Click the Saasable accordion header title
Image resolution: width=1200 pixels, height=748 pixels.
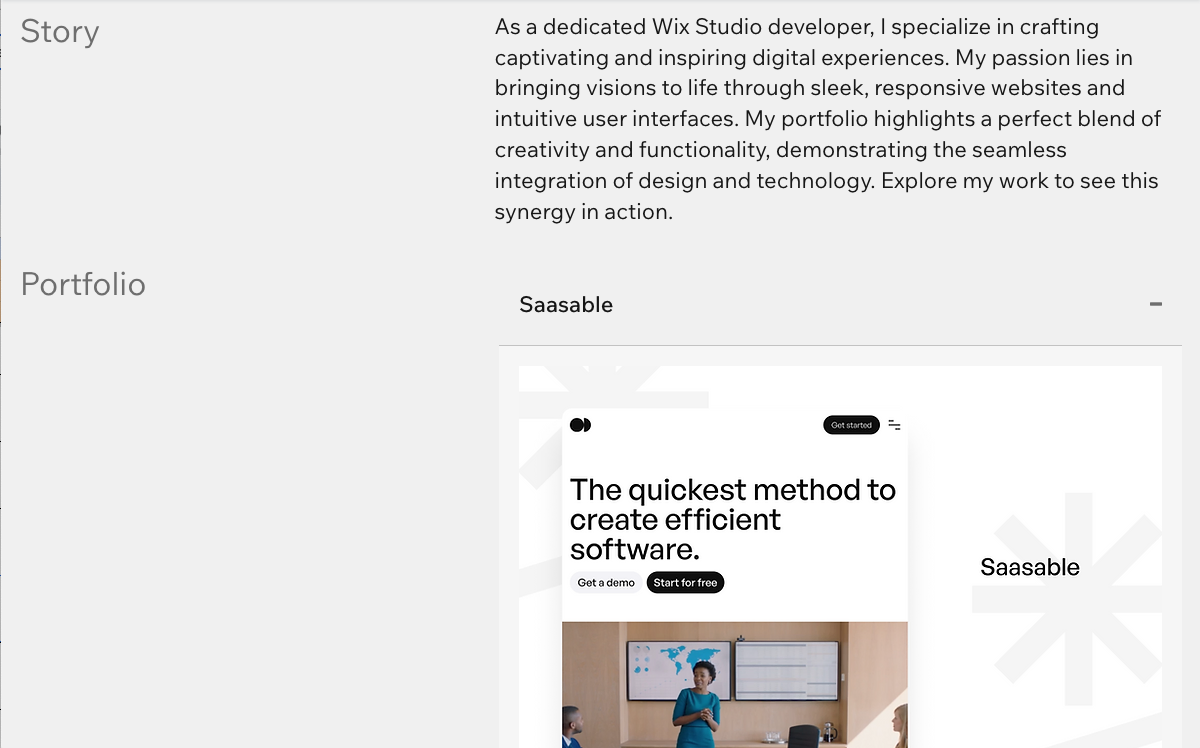[x=566, y=305]
